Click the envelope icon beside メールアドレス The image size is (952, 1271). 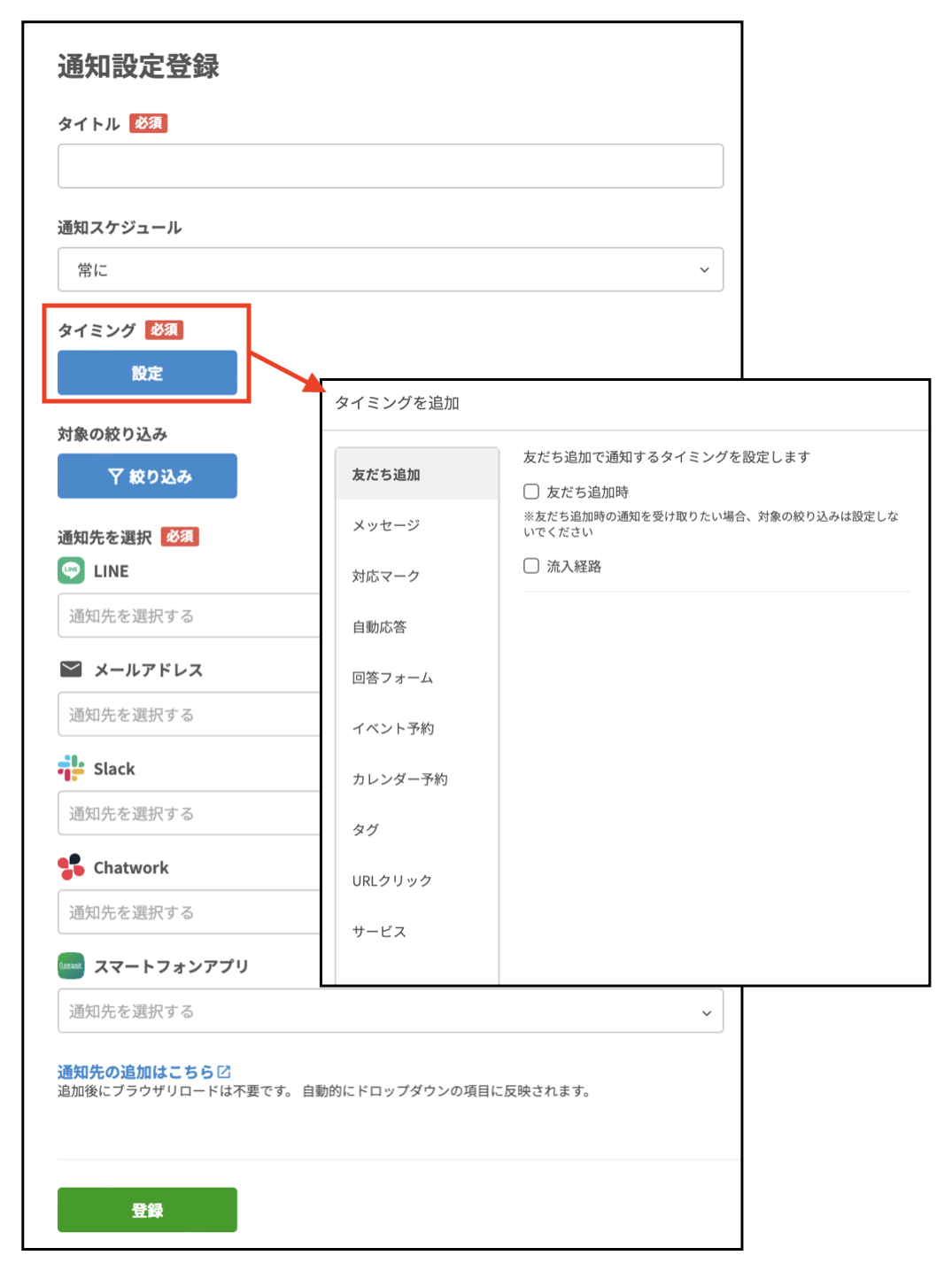coord(71,670)
